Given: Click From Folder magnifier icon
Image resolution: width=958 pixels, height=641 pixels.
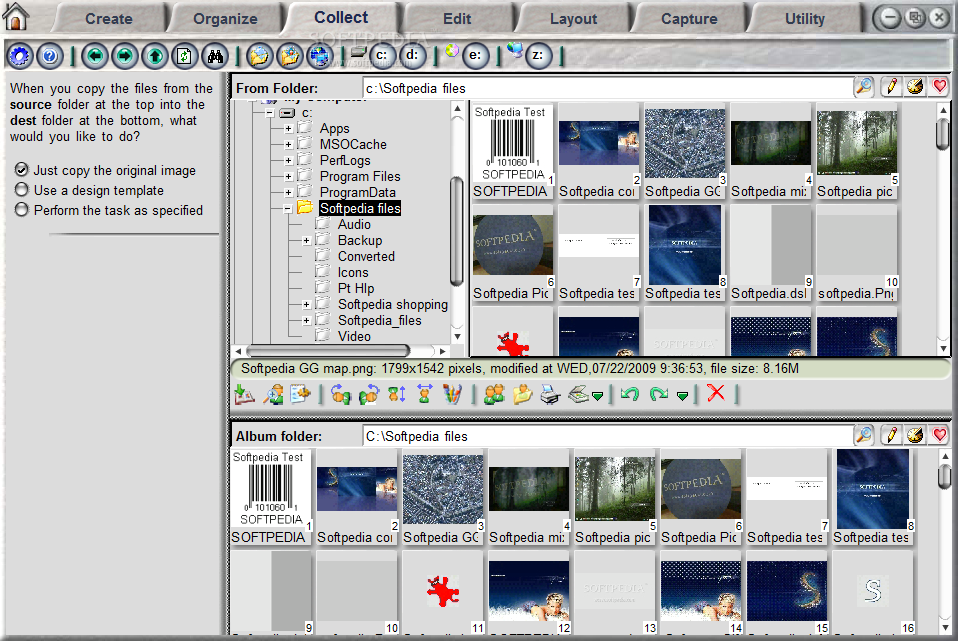Looking at the screenshot, I should (x=864, y=87).
